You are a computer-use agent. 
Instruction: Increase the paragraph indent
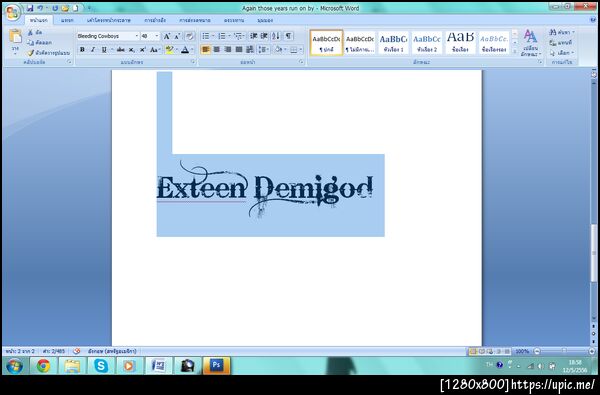click(264, 36)
